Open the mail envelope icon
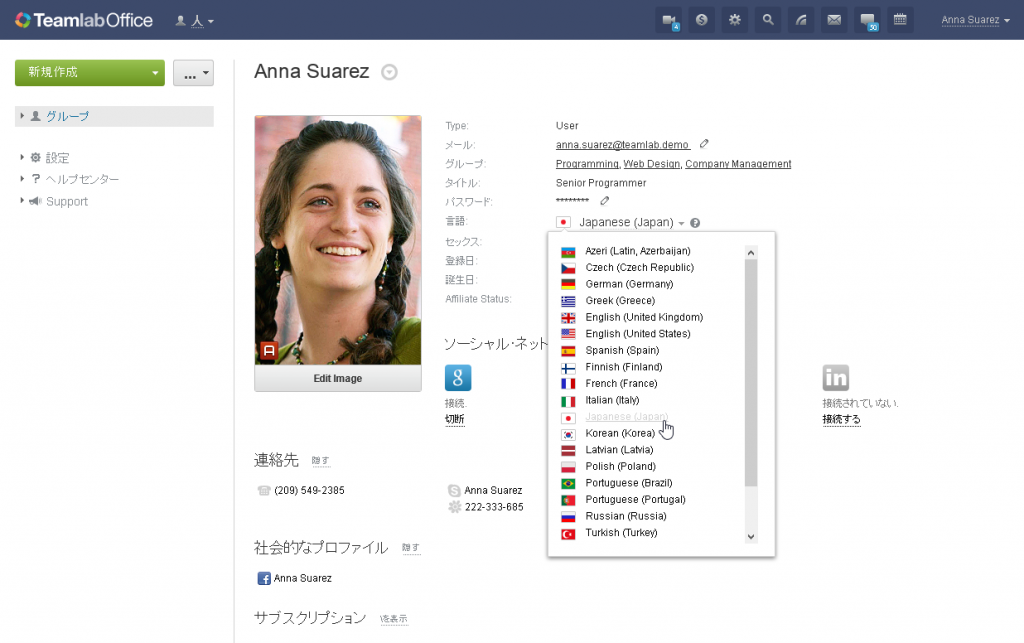 coord(834,20)
